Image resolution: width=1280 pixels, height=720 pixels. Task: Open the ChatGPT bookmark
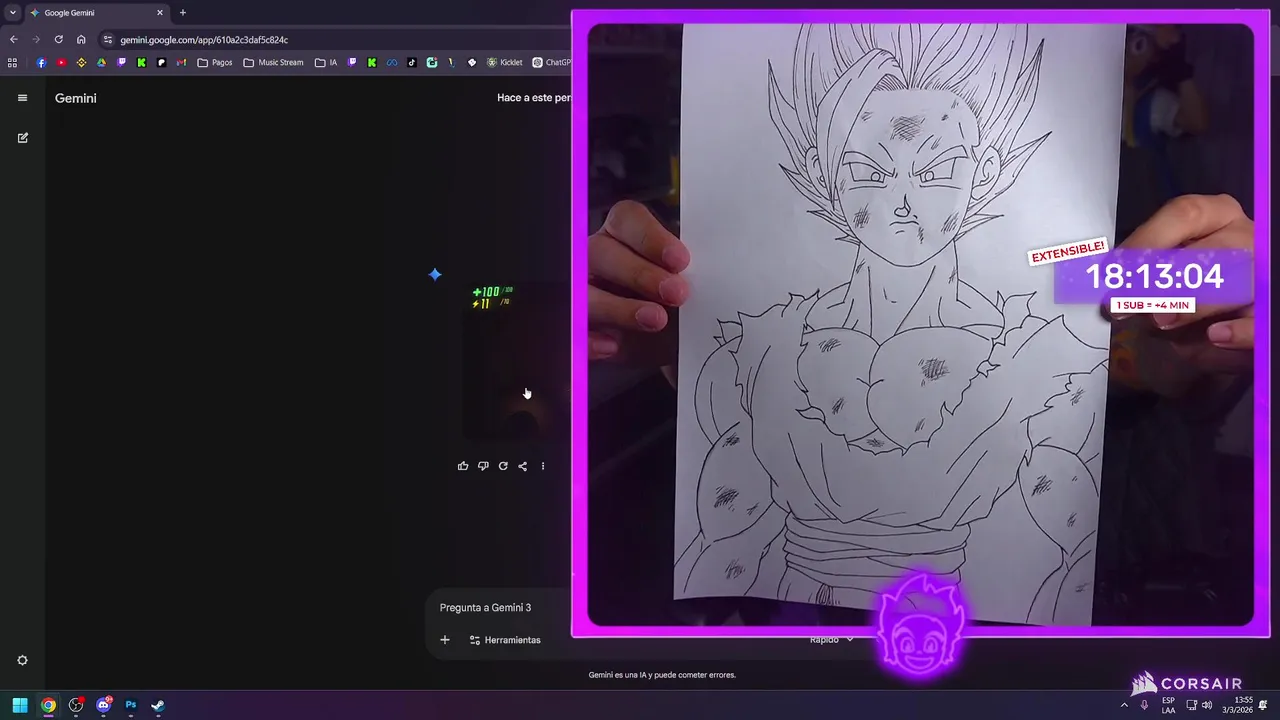coord(552,62)
